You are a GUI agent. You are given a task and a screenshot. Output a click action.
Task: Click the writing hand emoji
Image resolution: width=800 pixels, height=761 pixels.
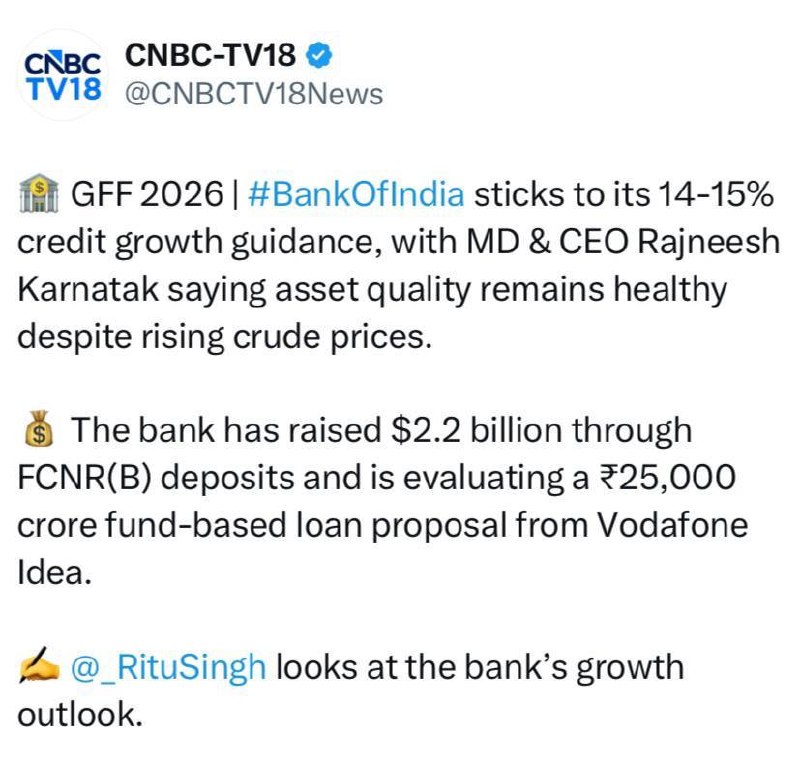click(x=39, y=666)
